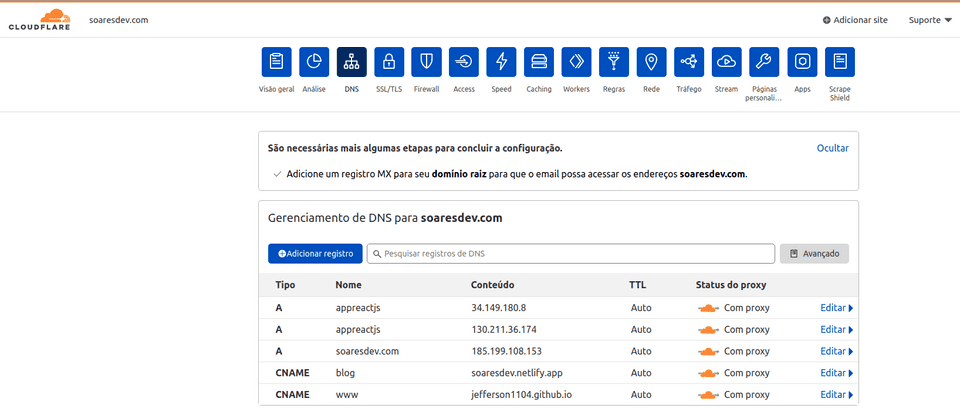Screen dimensions: 960x411
Task: Focus the Pesquisar registros de DNS field
Action: [x=572, y=254]
